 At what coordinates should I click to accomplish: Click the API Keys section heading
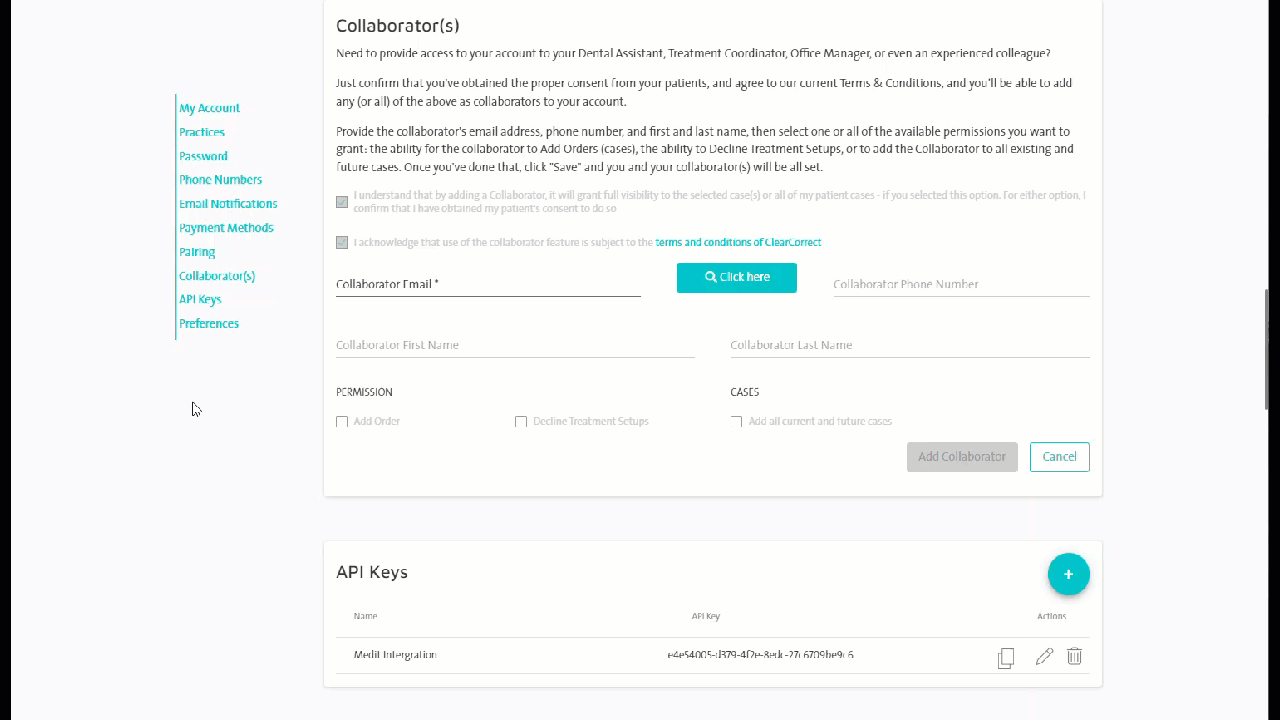pos(372,572)
